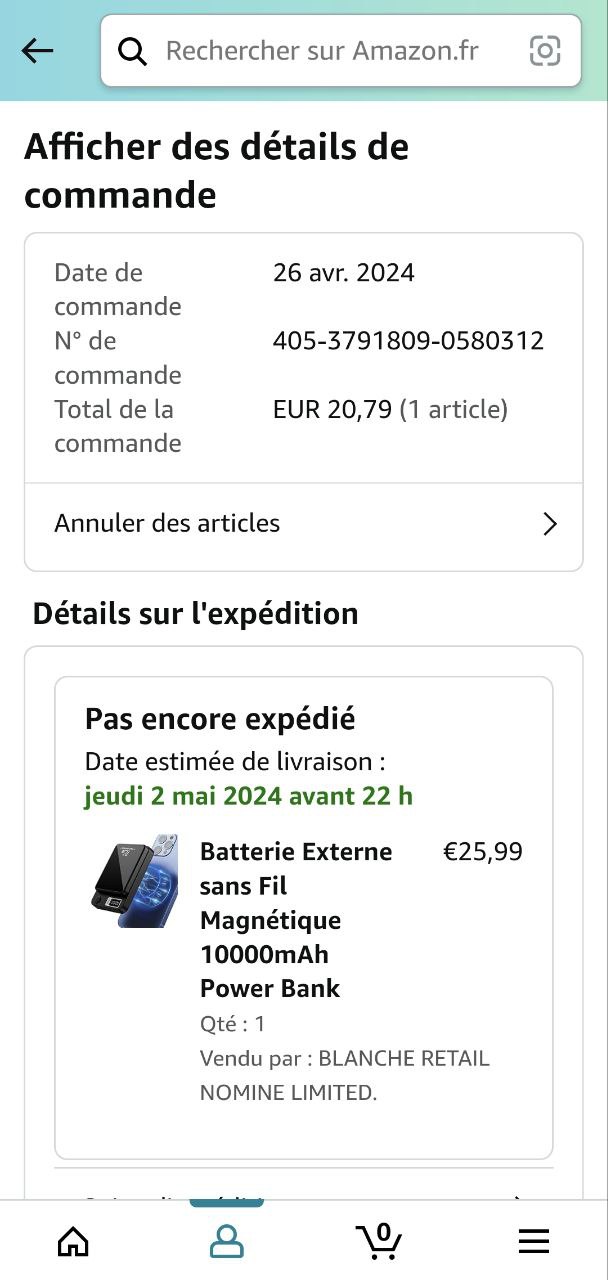
Task: Tap the Pas encore expédié heading
Action: [x=220, y=719]
